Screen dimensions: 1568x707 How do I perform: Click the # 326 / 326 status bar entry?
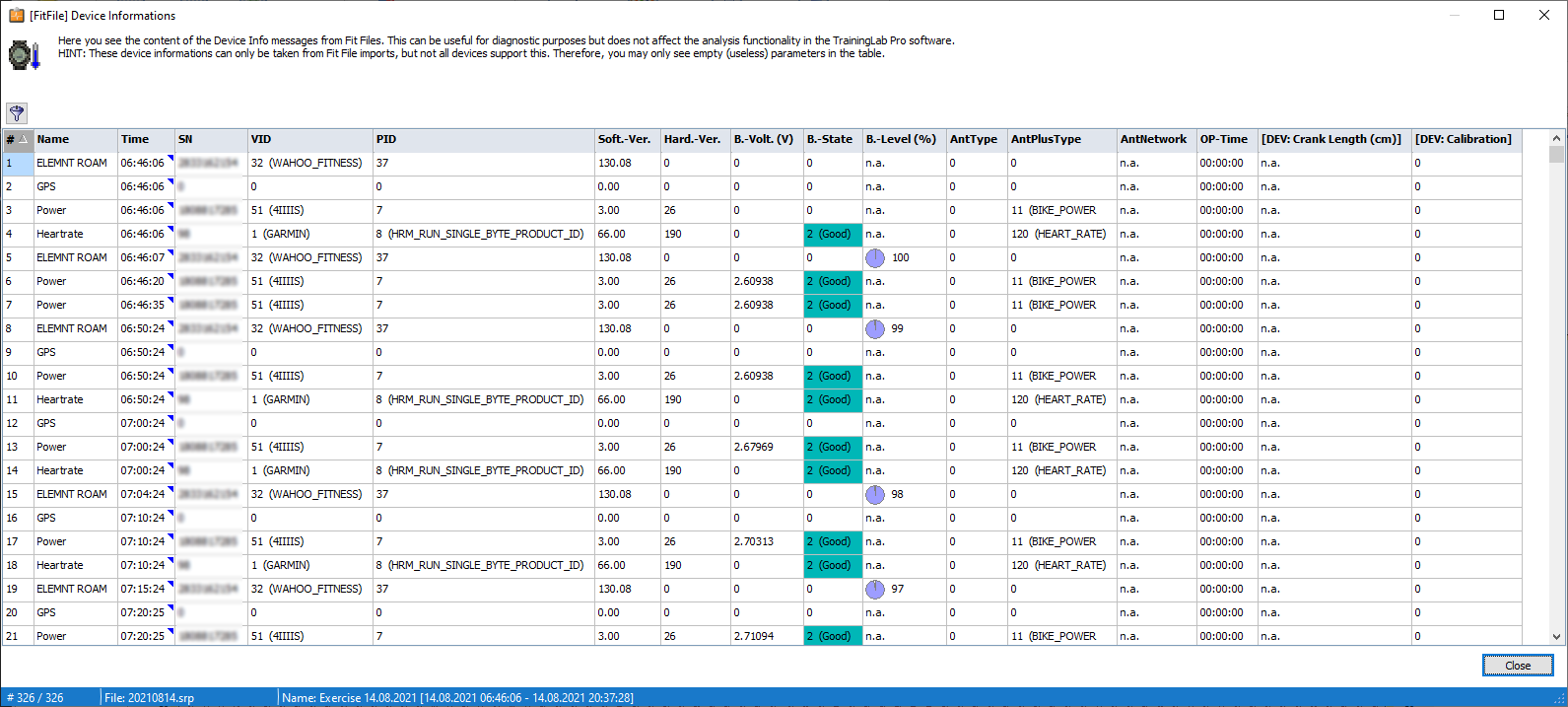[35, 697]
